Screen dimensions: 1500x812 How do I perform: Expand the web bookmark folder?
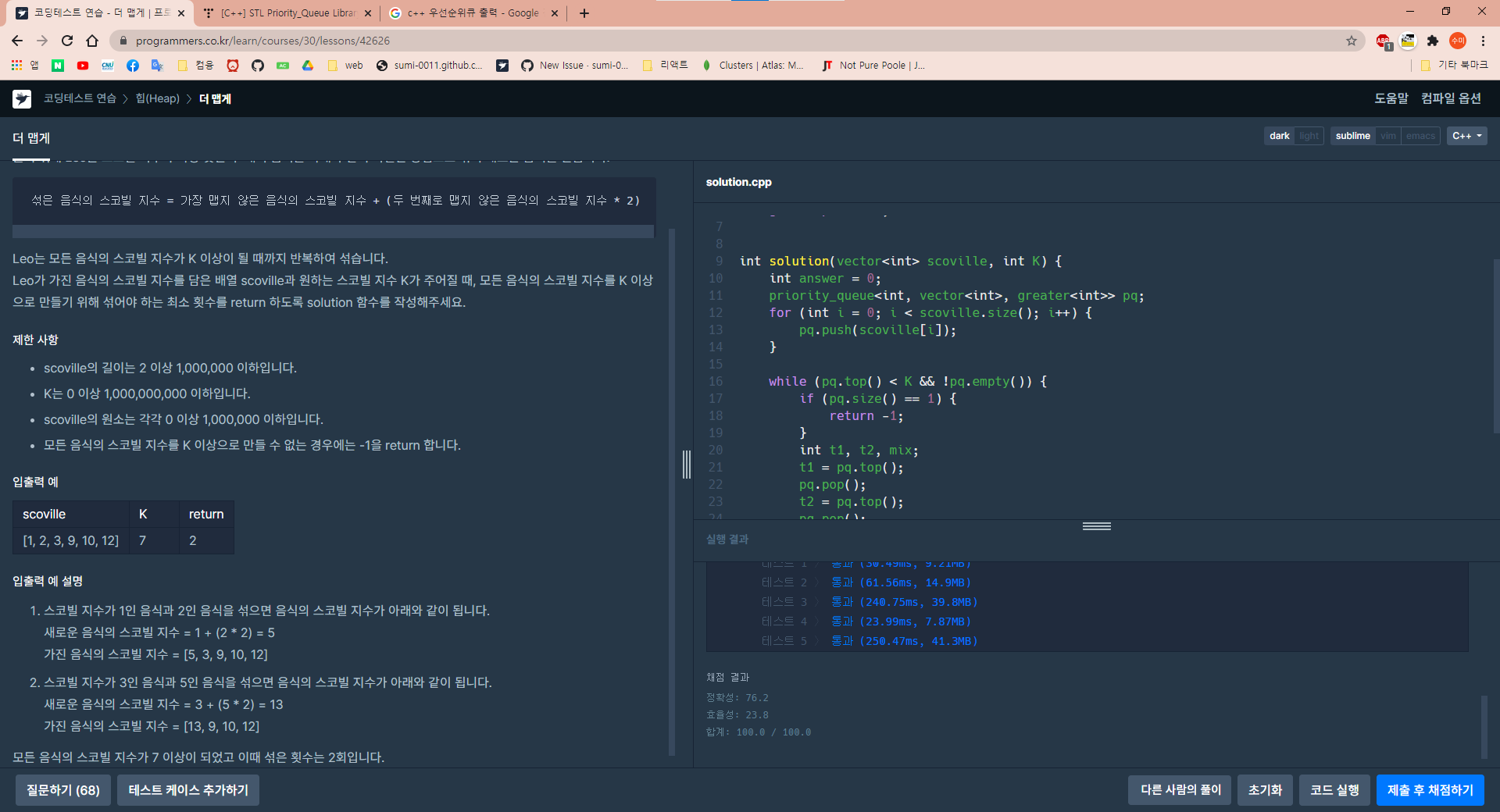[345, 66]
